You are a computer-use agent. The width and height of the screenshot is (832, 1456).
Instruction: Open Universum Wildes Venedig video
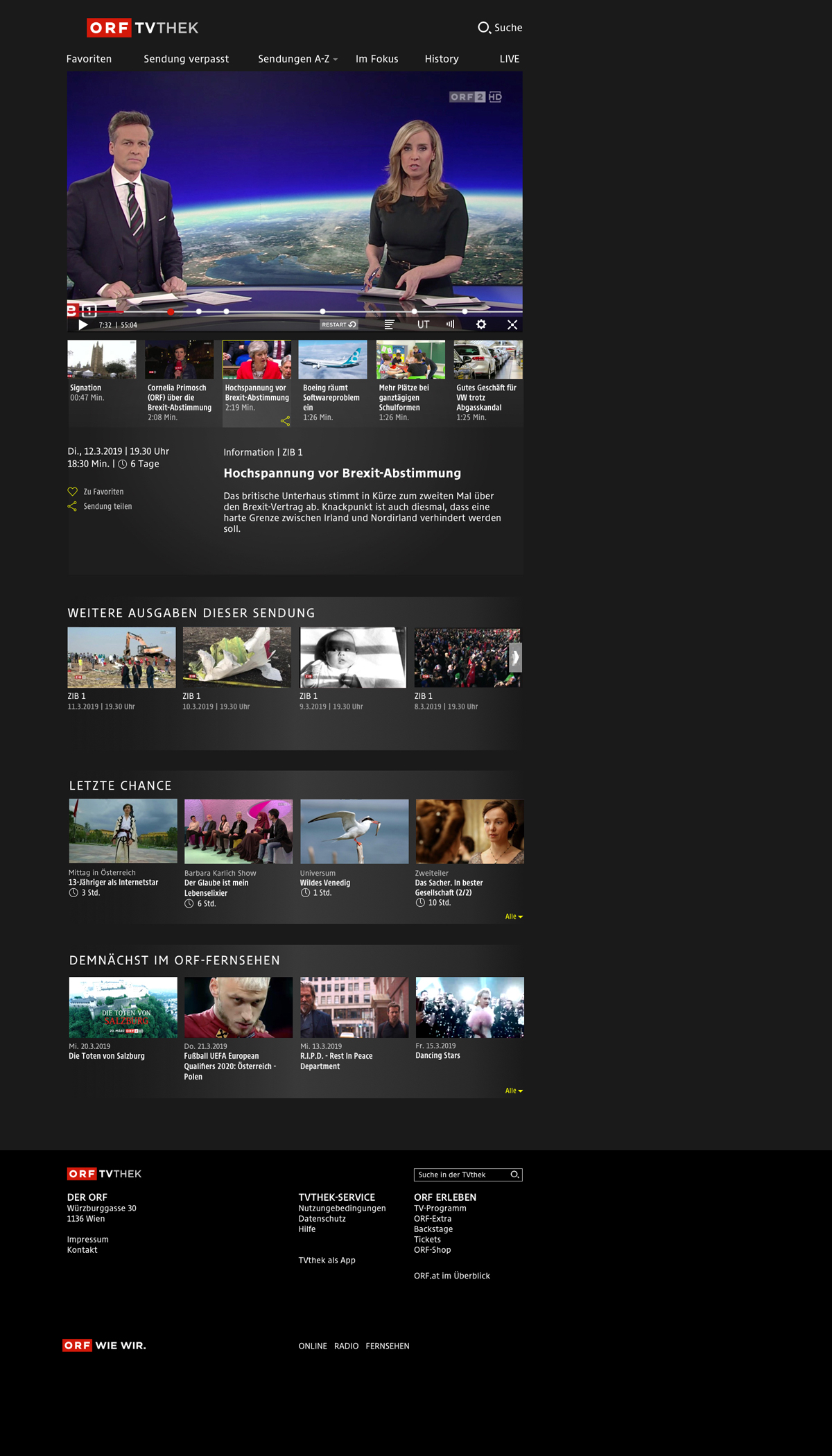354,831
